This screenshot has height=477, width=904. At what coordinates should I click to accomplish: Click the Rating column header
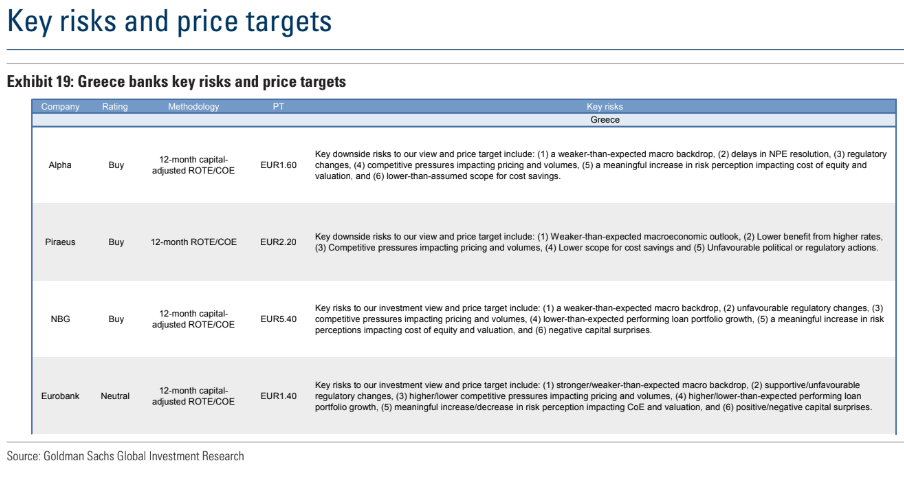115,106
